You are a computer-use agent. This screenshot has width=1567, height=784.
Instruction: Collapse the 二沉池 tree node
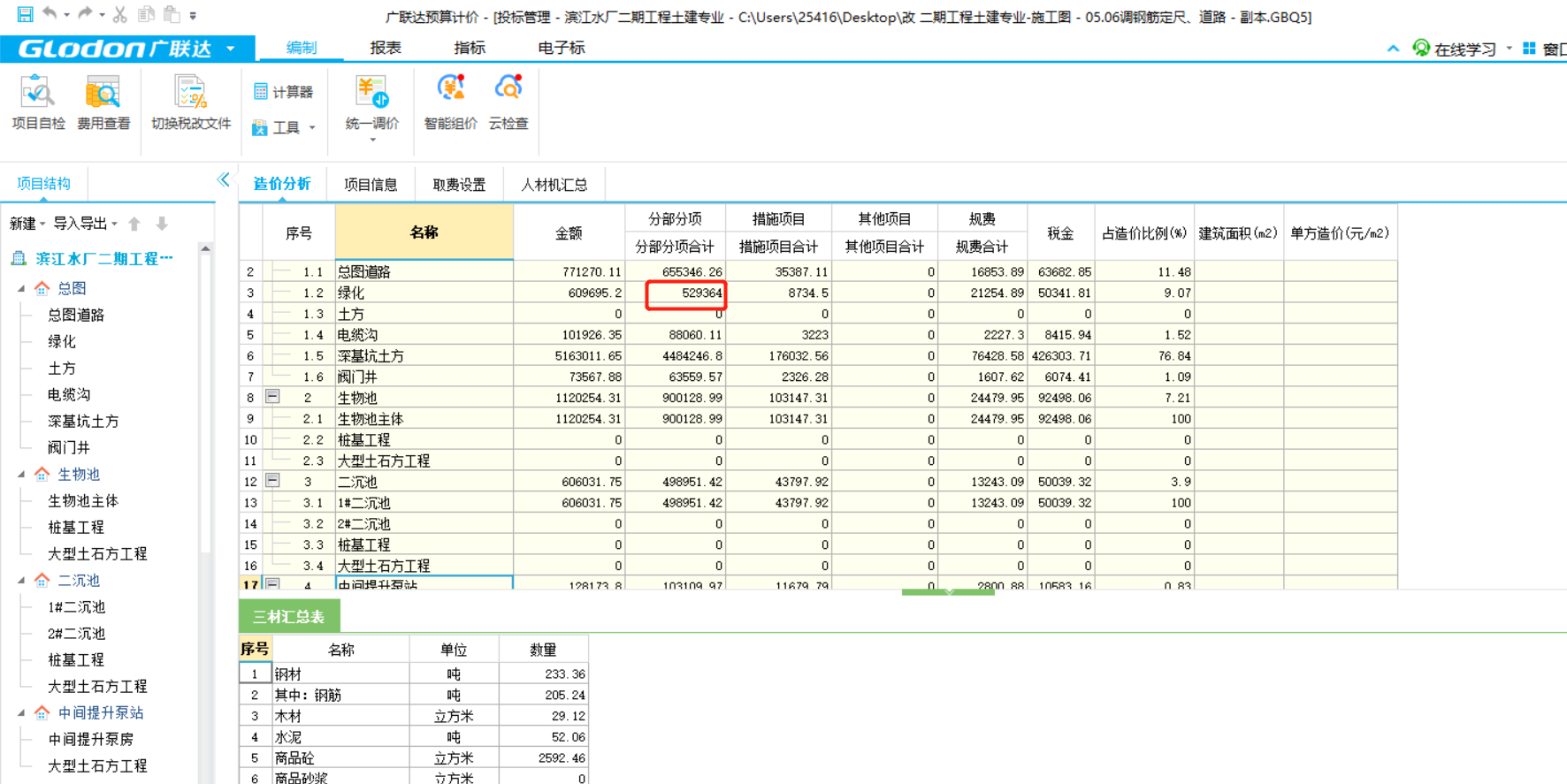(x=21, y=581)
